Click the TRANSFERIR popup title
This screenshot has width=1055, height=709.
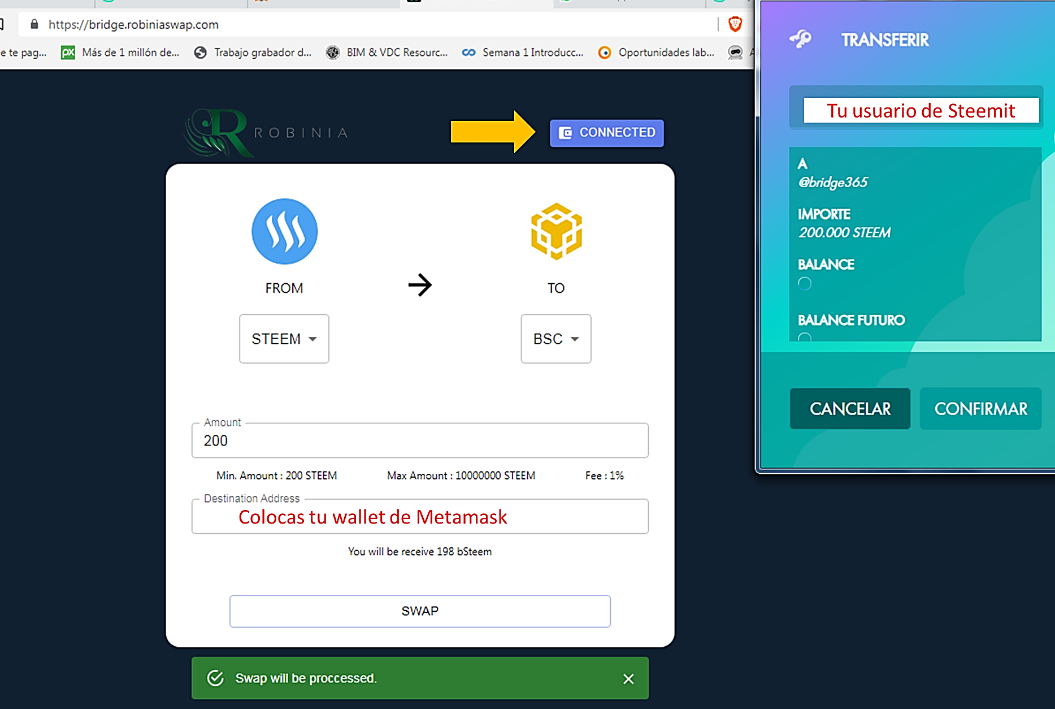885,40
